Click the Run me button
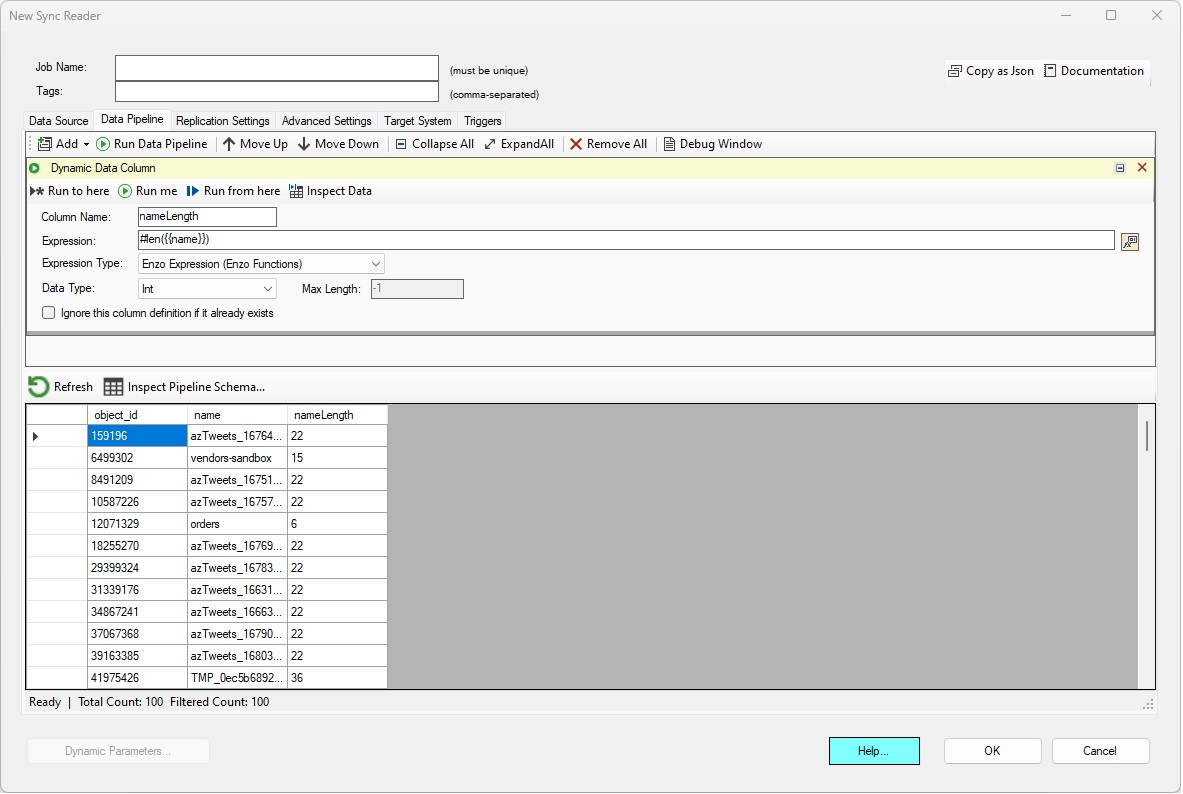 coord(148,191)
